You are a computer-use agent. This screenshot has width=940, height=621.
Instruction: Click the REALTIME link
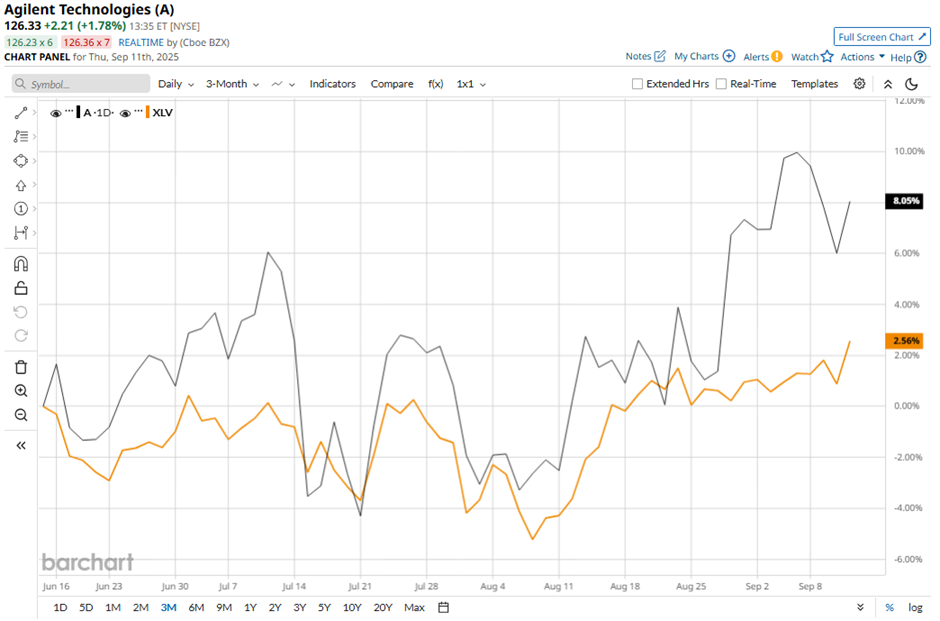pyautogui.click(x=141, y=43)
